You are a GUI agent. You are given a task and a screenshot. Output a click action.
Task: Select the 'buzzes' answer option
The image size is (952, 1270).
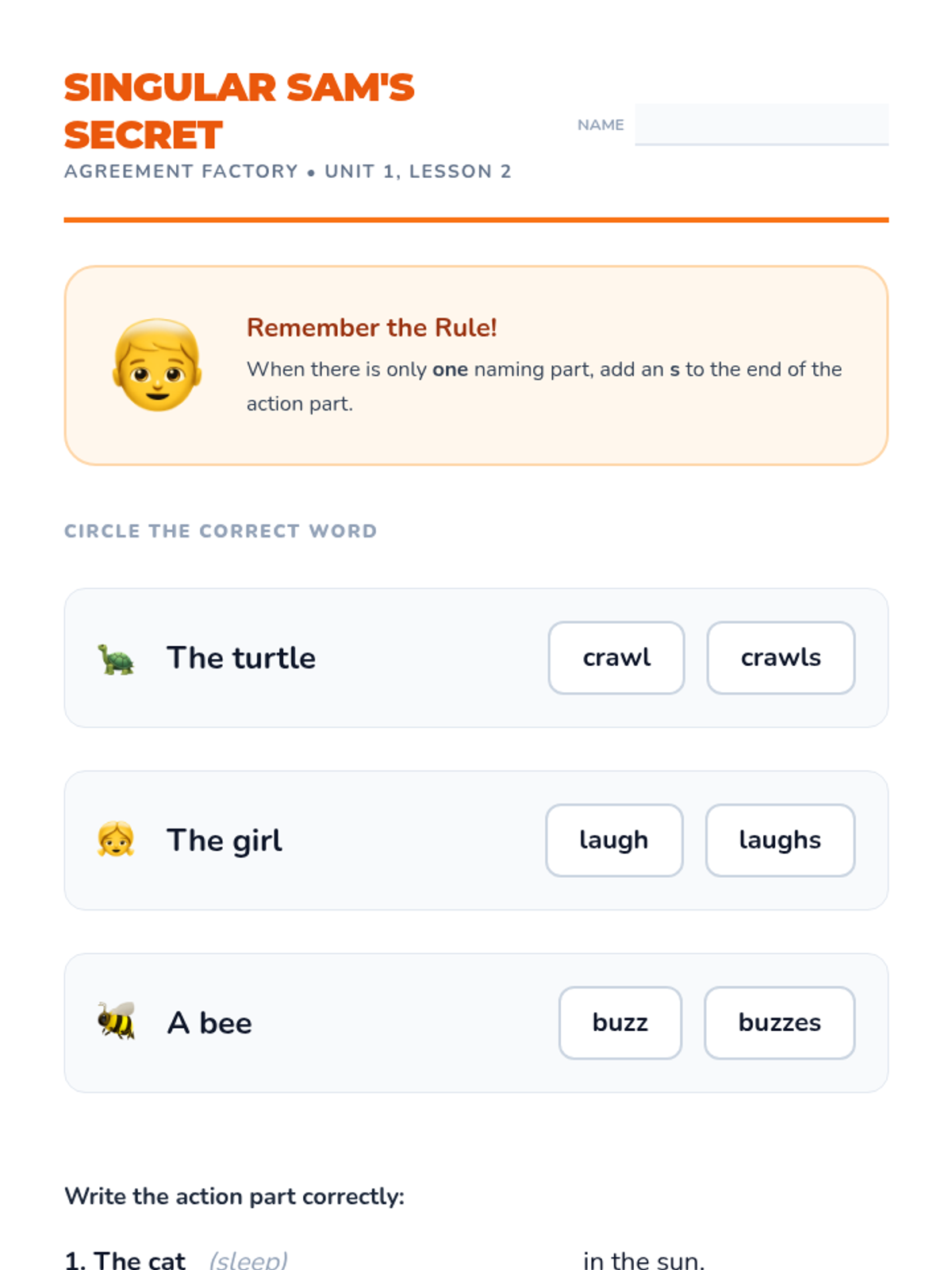(779, 1022)
